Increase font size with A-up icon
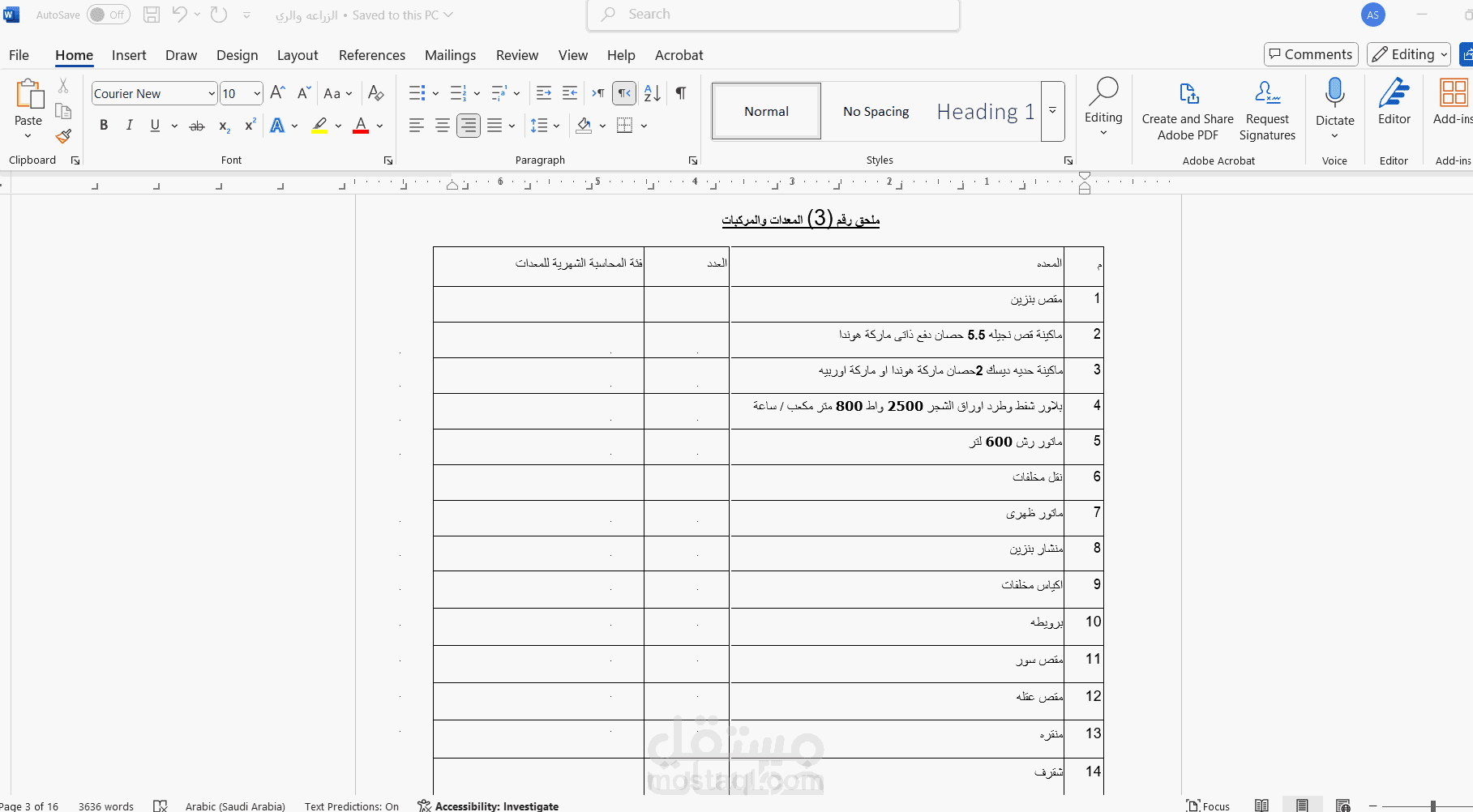 (277, 93)
